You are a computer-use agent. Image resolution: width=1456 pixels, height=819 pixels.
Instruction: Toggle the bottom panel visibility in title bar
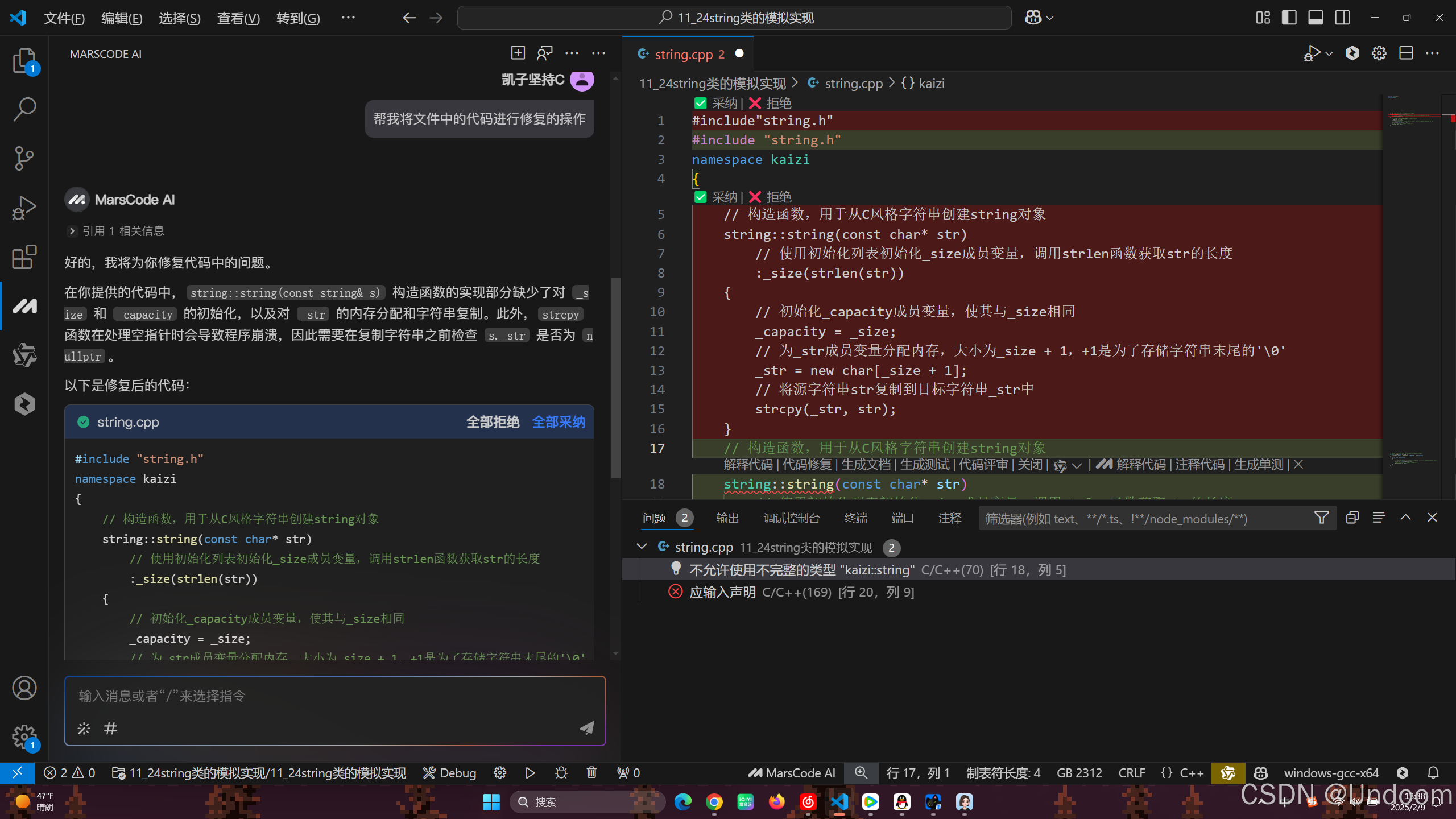pos(1315,18)
